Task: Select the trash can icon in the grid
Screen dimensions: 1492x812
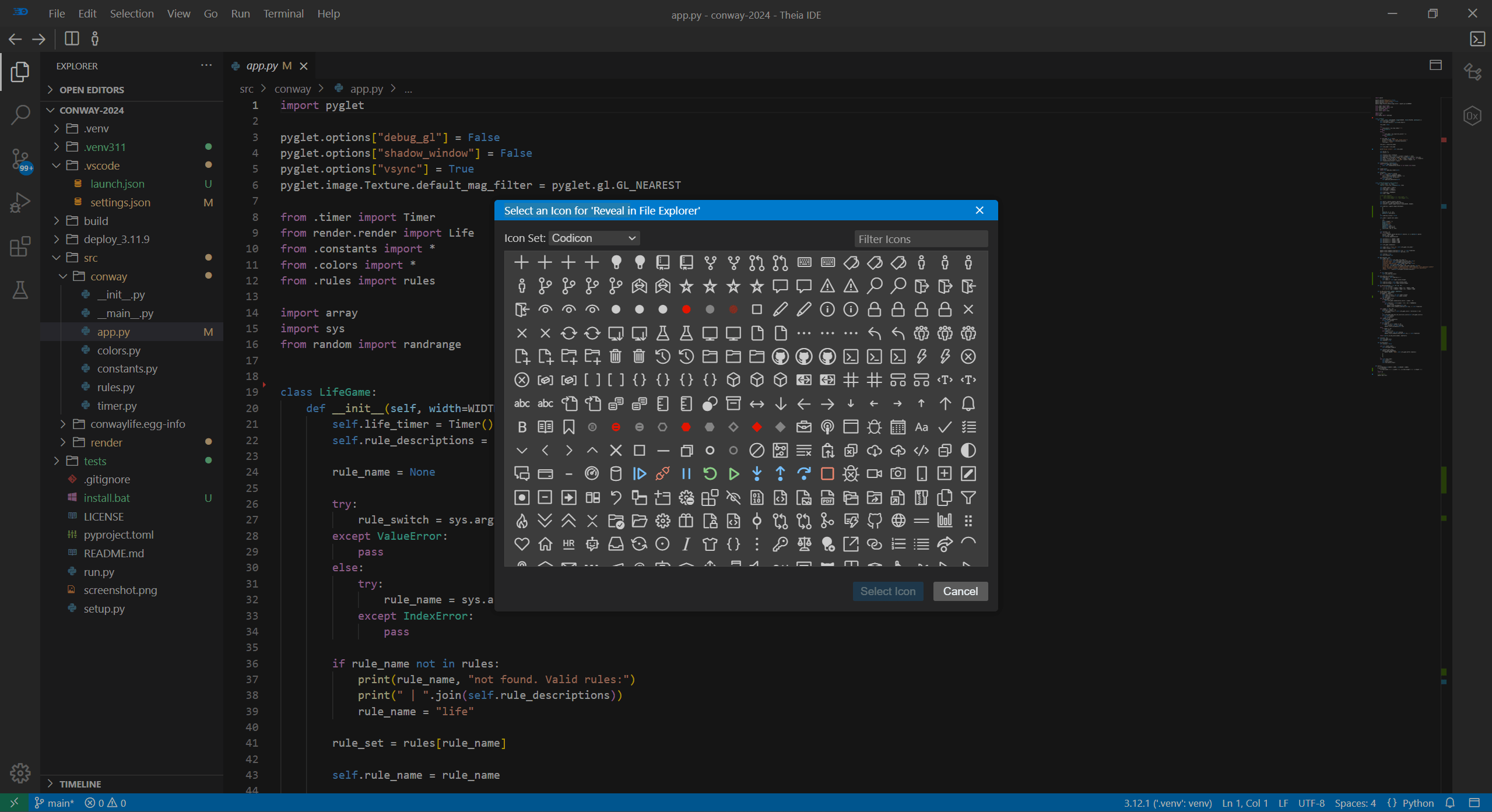Action: point(615,356)
